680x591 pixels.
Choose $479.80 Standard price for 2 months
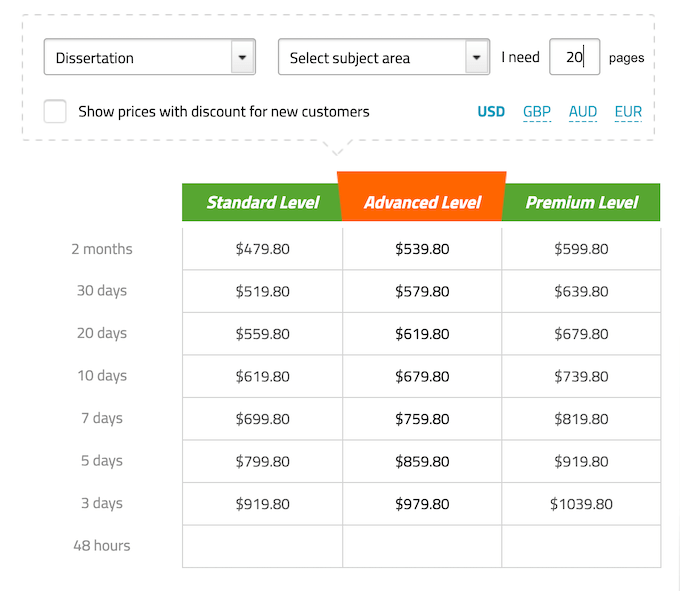pos(262,249)
